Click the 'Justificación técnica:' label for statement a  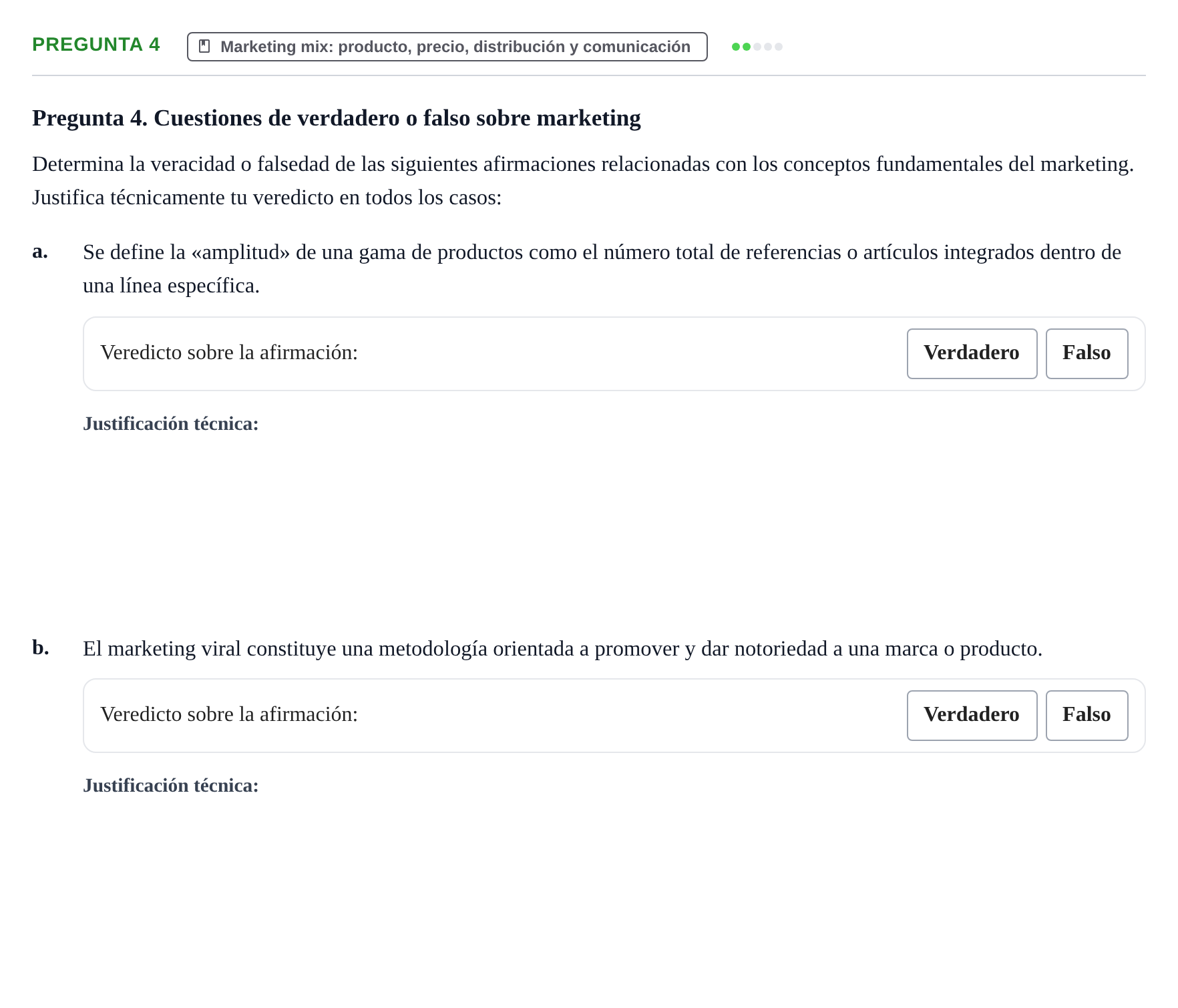click(171, 424)
